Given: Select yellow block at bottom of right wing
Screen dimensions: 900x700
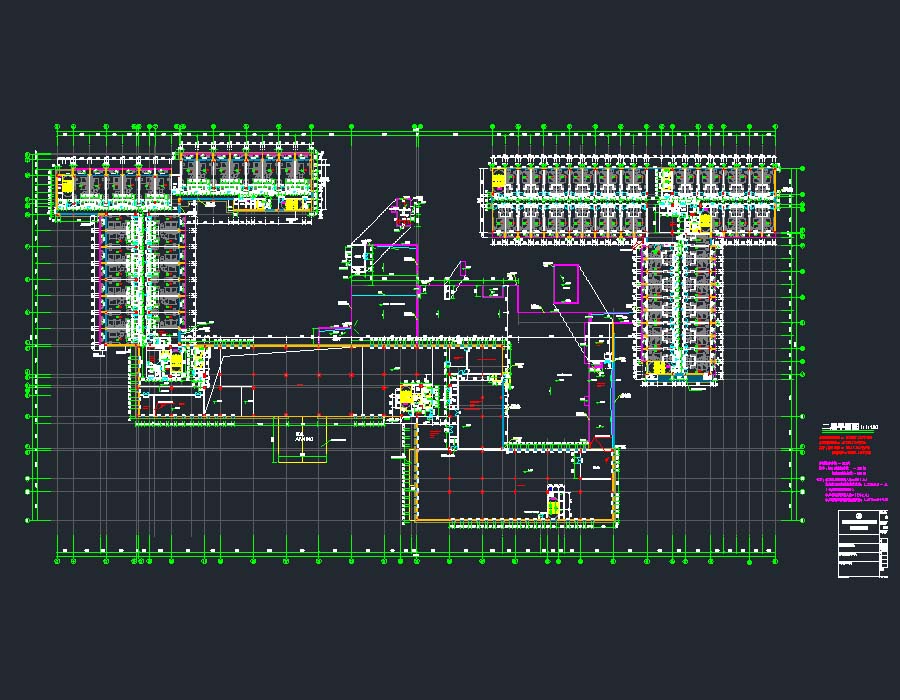Looking at the screenshot, I should 659,367.
